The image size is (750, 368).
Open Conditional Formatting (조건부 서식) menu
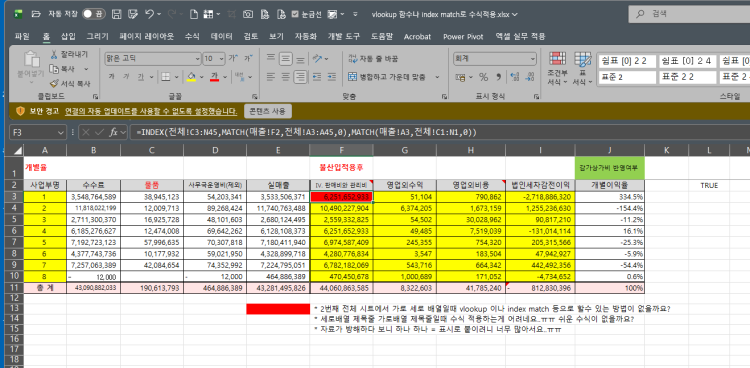[x=557, y=69]
